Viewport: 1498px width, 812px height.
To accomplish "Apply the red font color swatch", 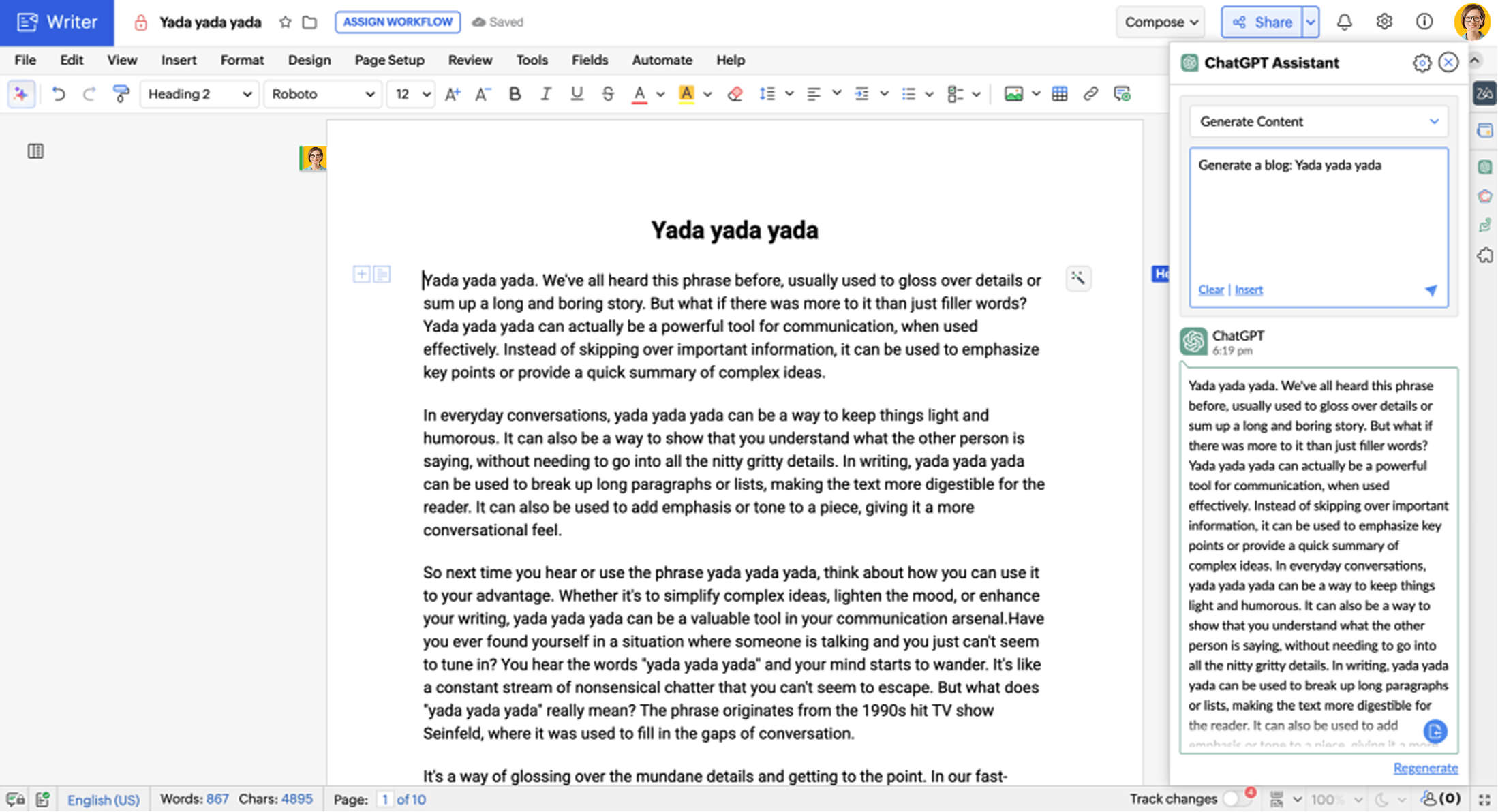I will point(639,94).
